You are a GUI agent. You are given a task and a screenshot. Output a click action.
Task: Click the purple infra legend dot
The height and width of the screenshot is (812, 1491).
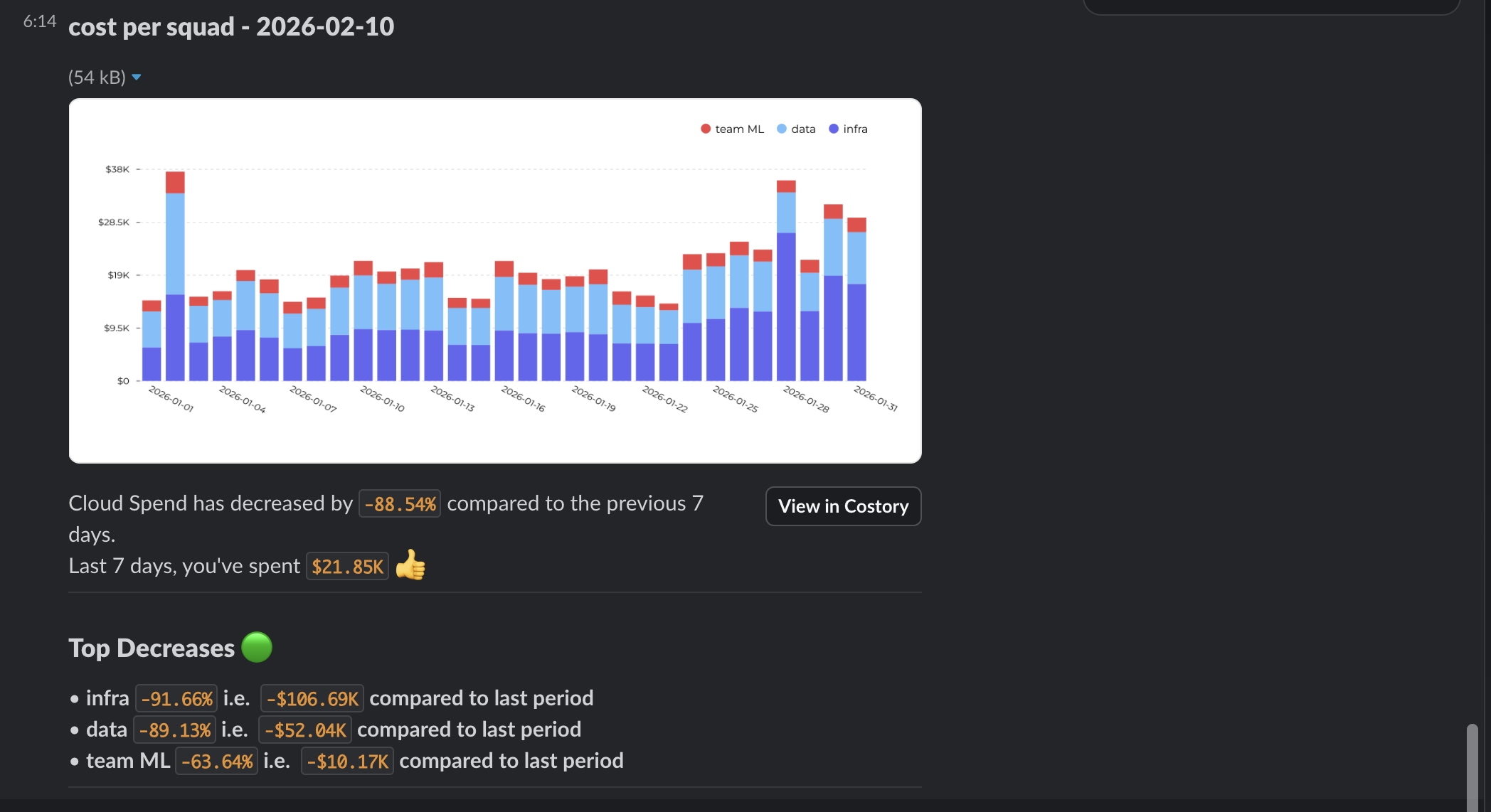832,129
